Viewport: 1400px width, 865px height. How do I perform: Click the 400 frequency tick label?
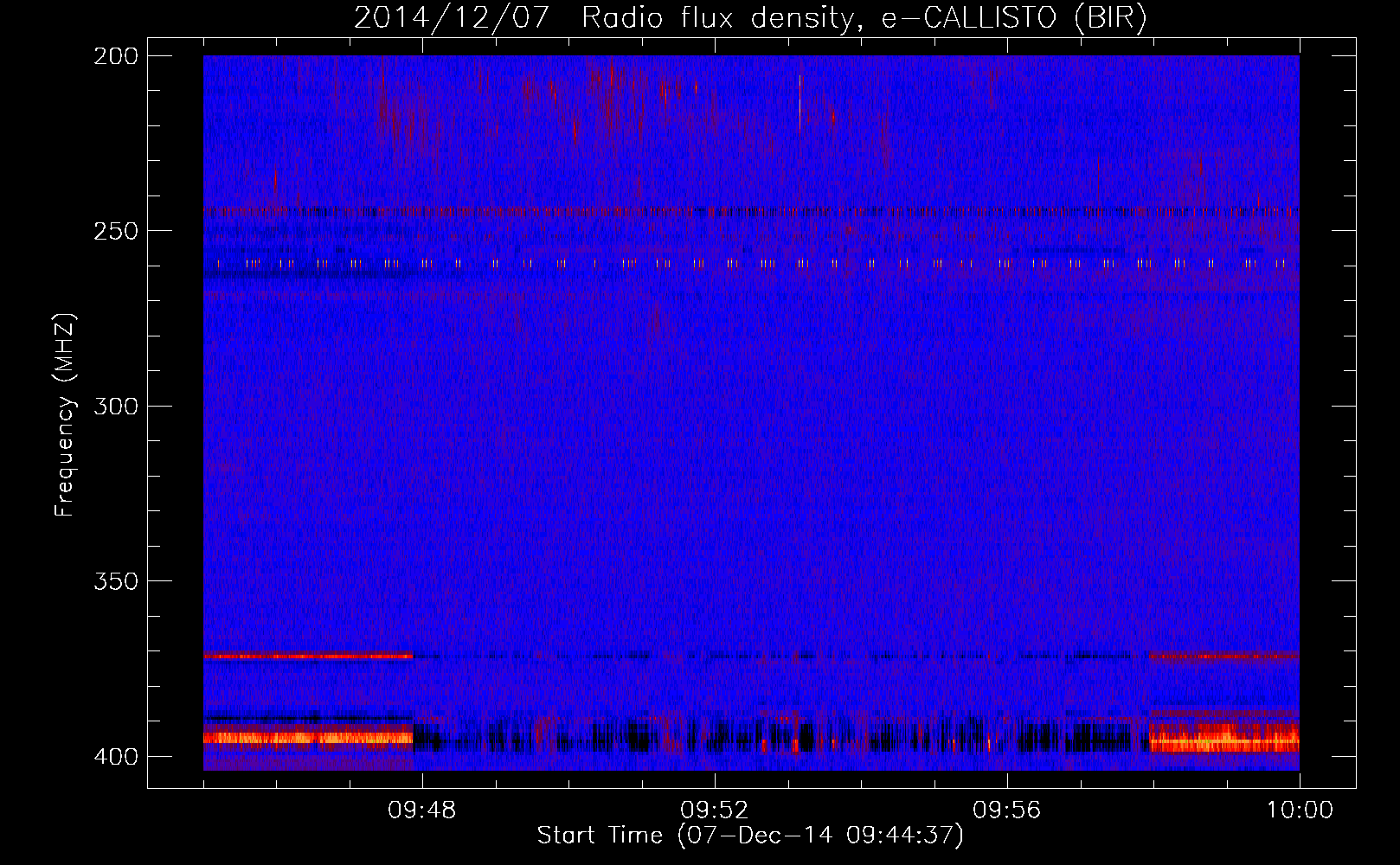point(116,756)
